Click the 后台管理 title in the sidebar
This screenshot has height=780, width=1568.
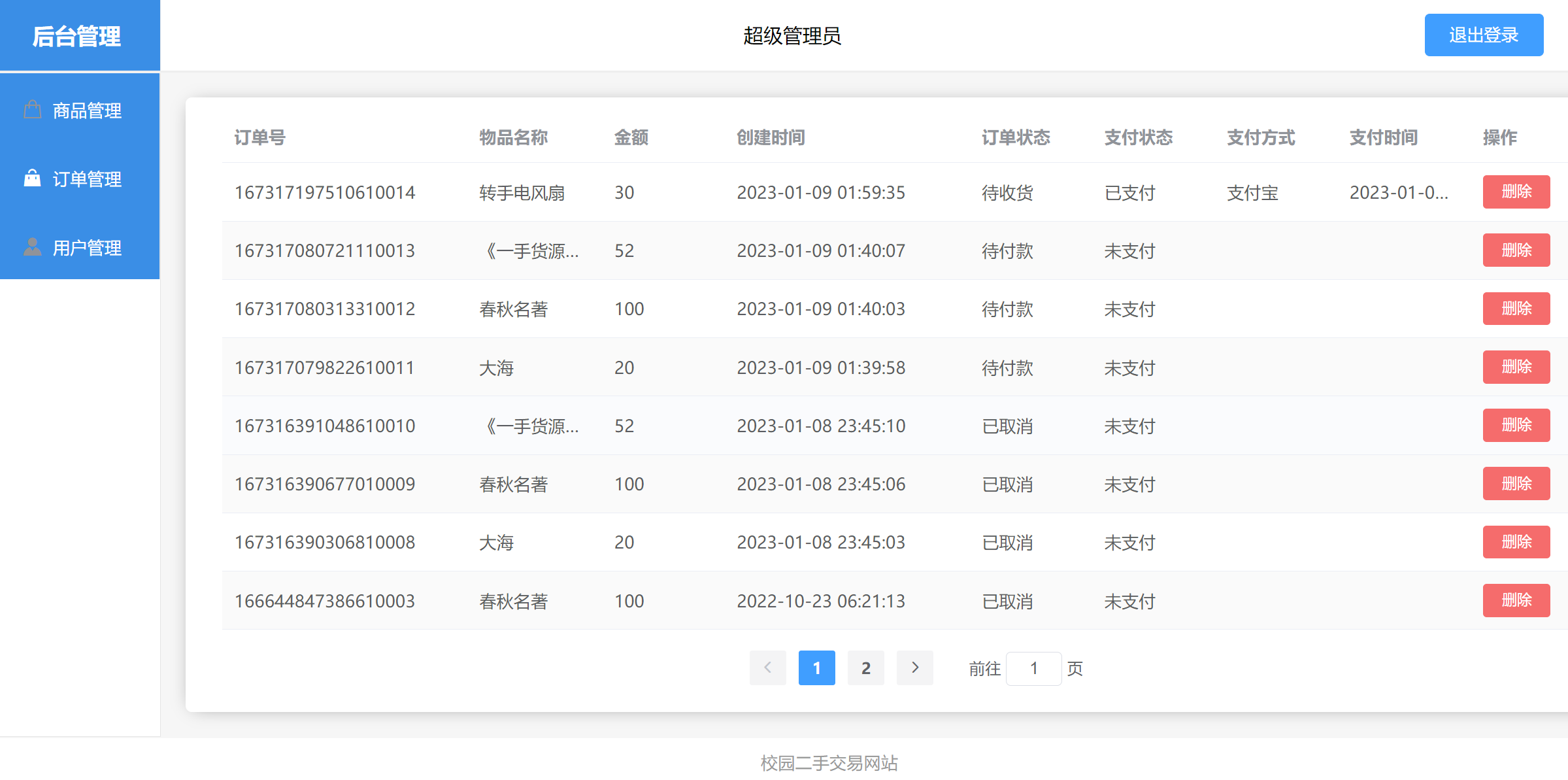click(78, 37)
